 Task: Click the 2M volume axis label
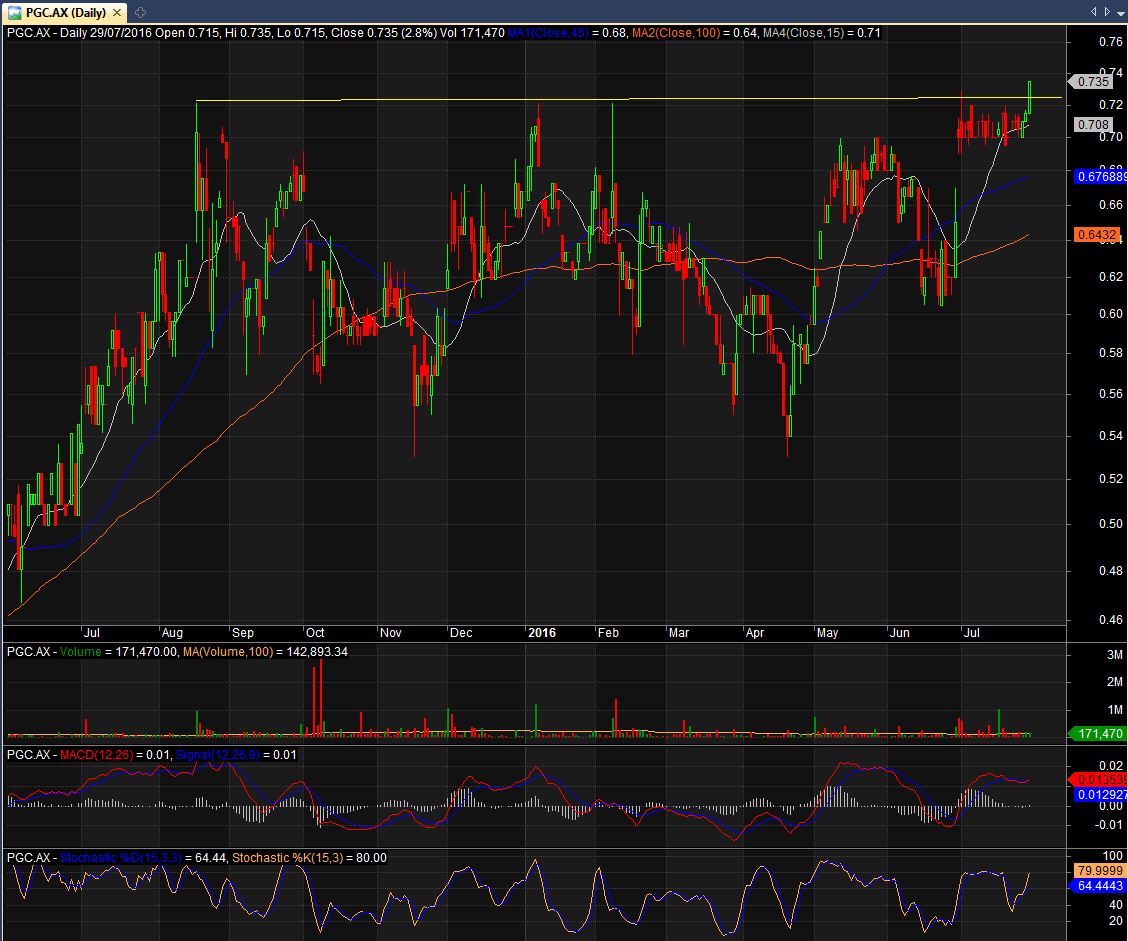coord(1114,682)
